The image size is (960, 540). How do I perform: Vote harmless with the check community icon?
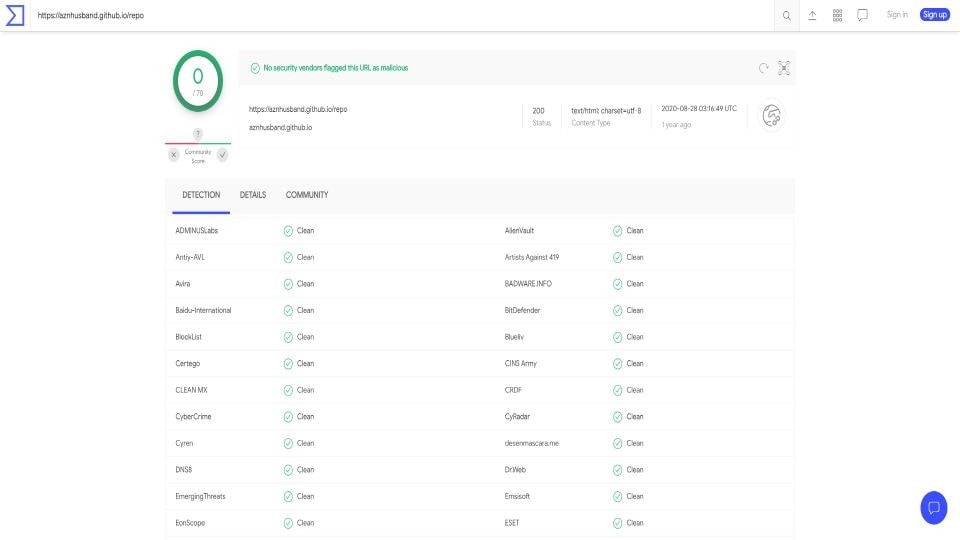click(222, 155)
